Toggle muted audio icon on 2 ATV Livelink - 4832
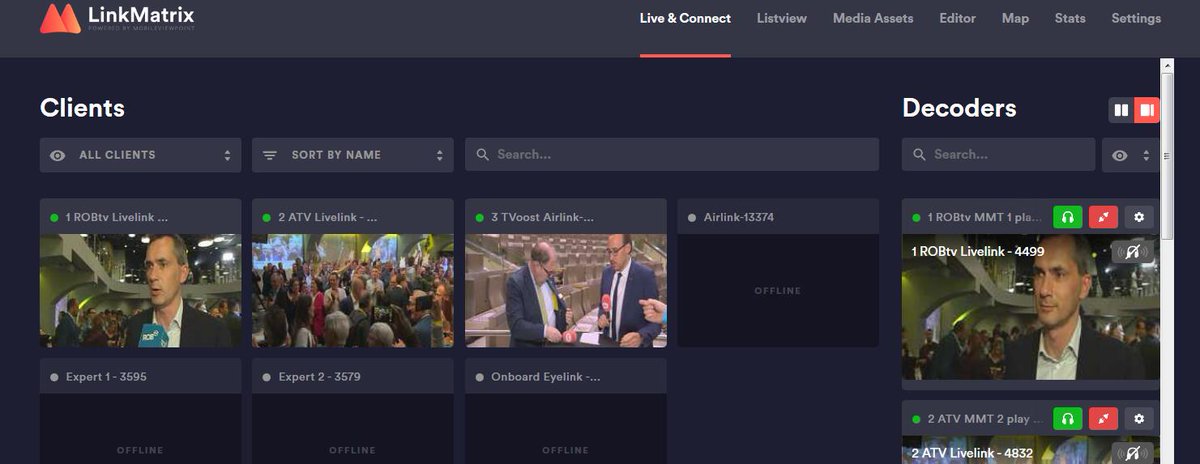Image resolution: width=1200 pixels, height=464 pixels. pyautogui.click(x=1133, y=453)
